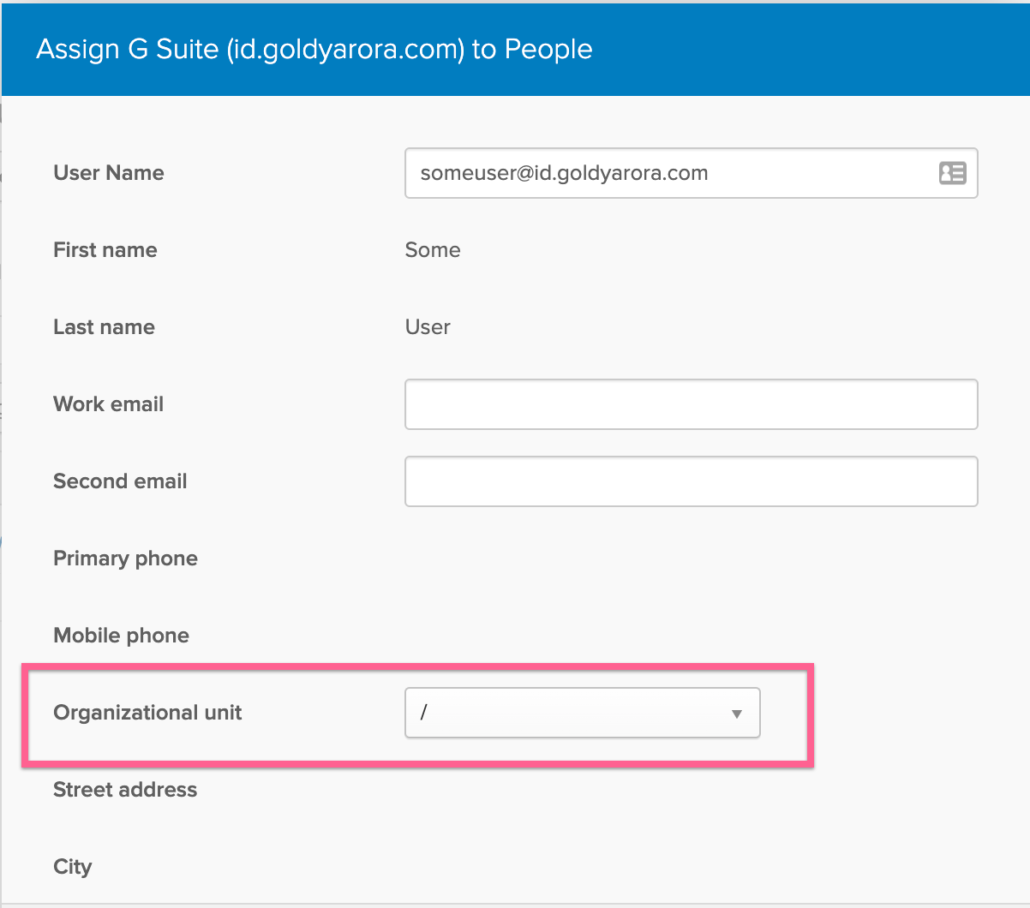Screen dimensions: 1030x908
Task: Click the "Mobile phone" label
Action: [121, 635]
